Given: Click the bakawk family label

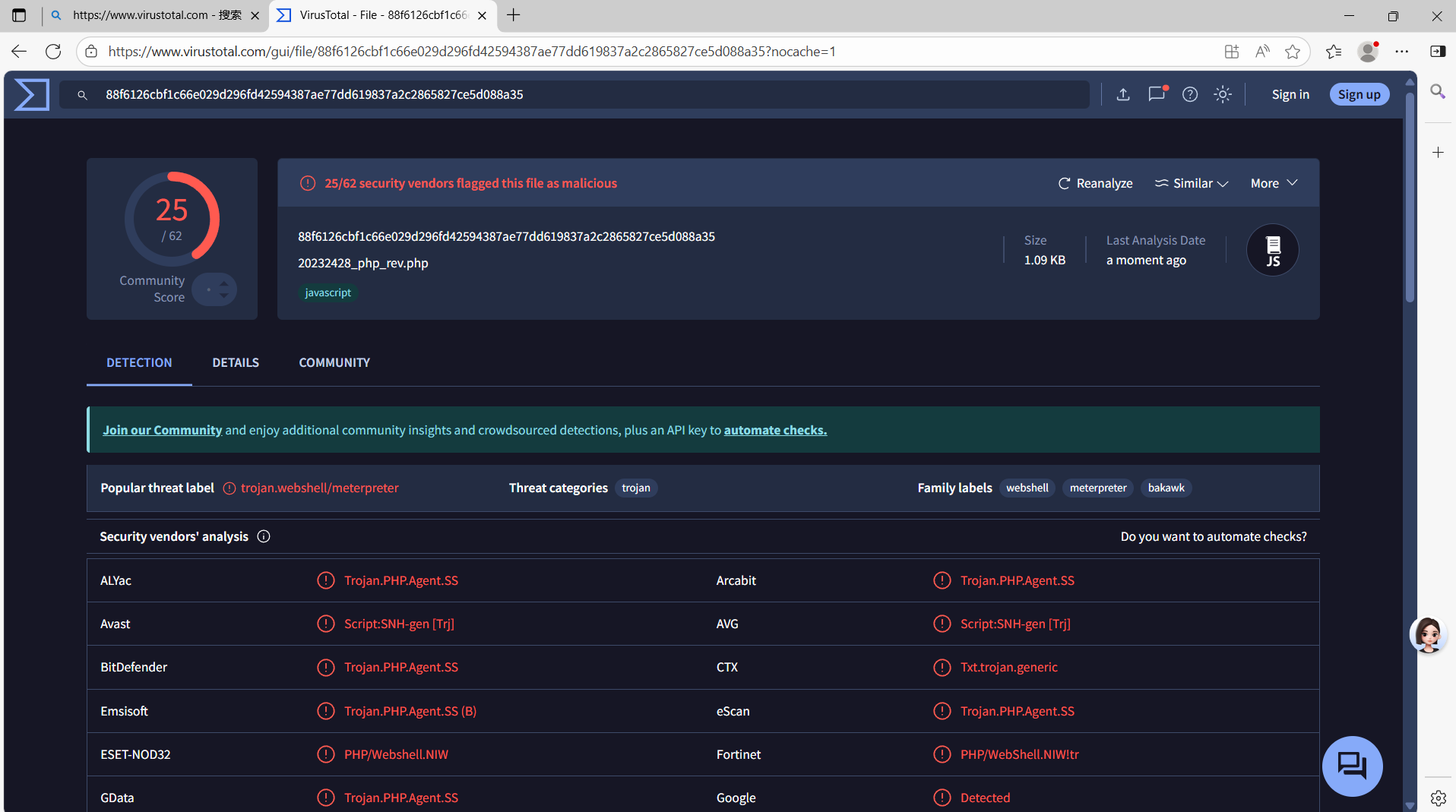Looking at the screenshot, I should [1166, 488].
